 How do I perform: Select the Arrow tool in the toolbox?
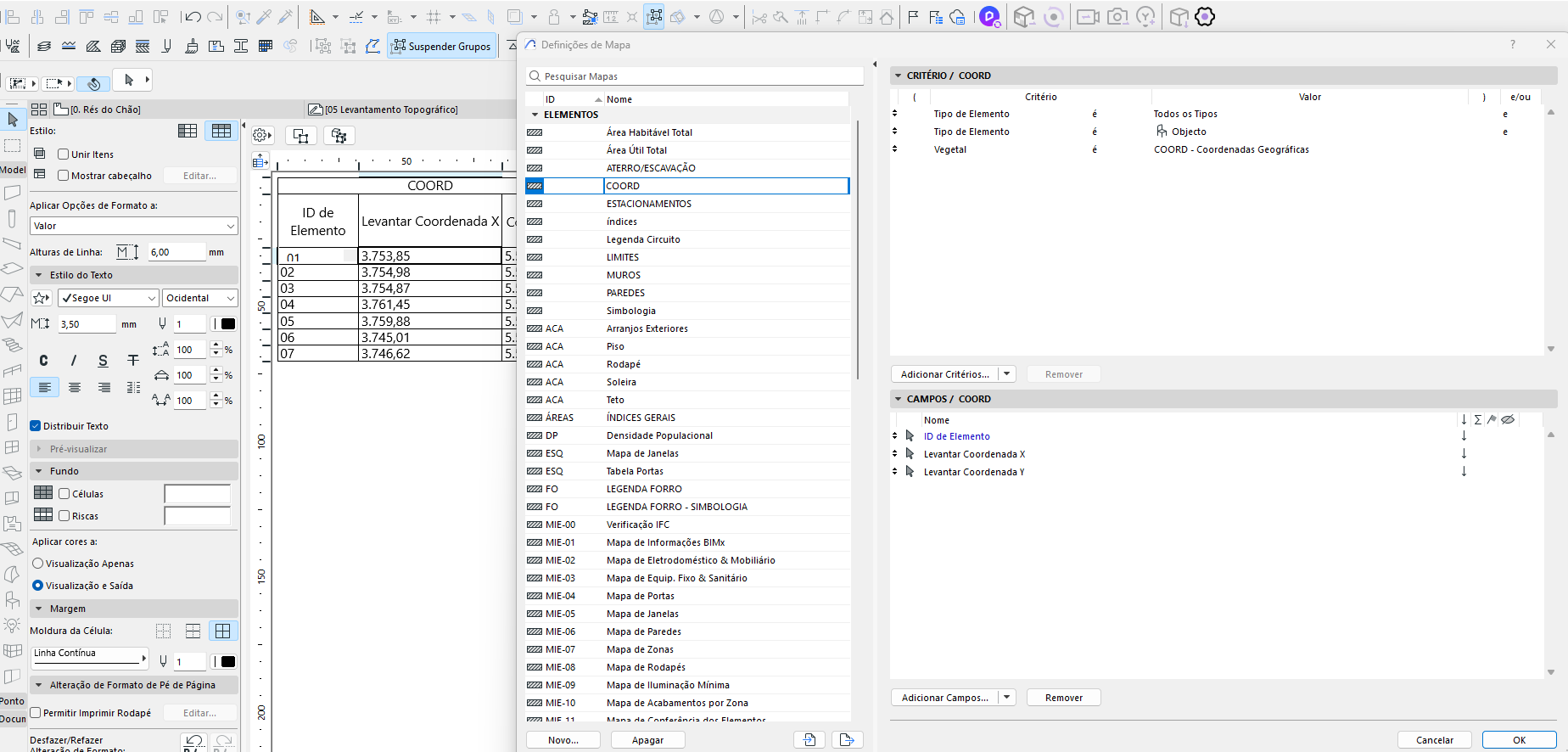(12, 120)
